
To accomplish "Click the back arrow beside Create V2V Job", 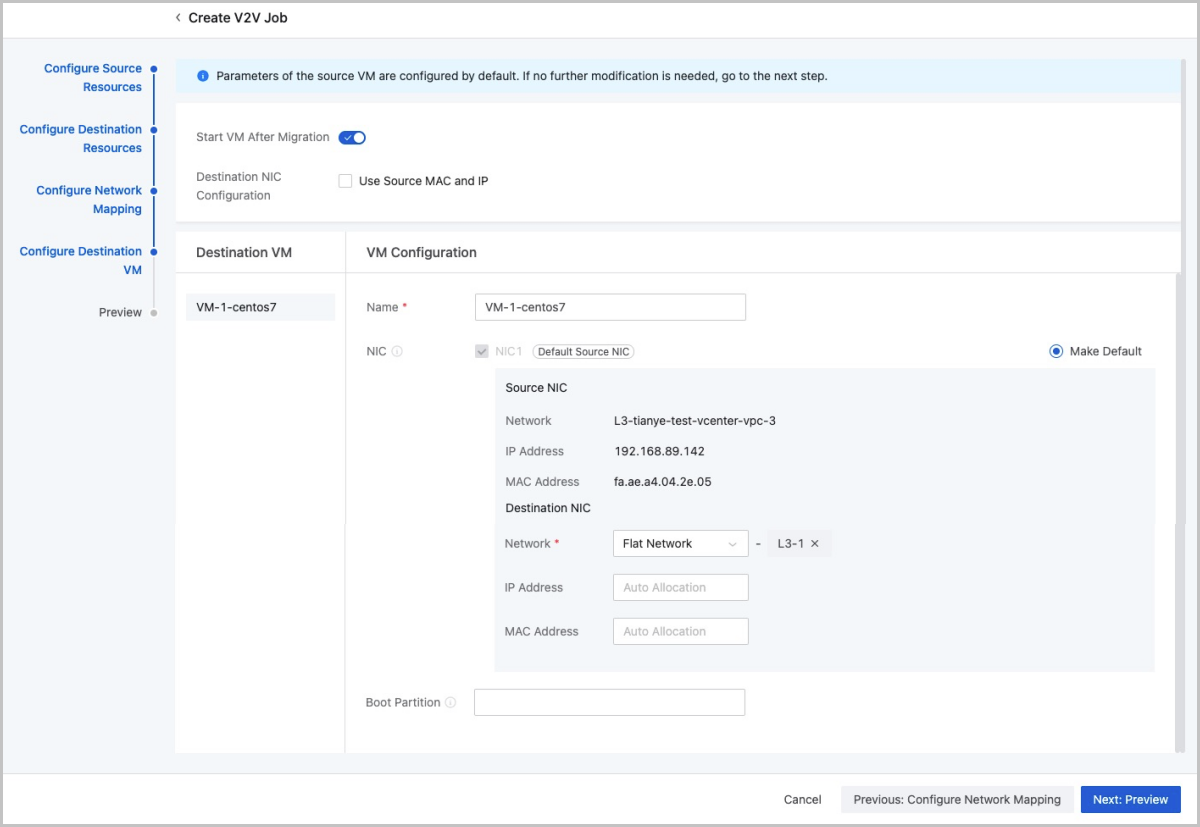I will 178,18.
